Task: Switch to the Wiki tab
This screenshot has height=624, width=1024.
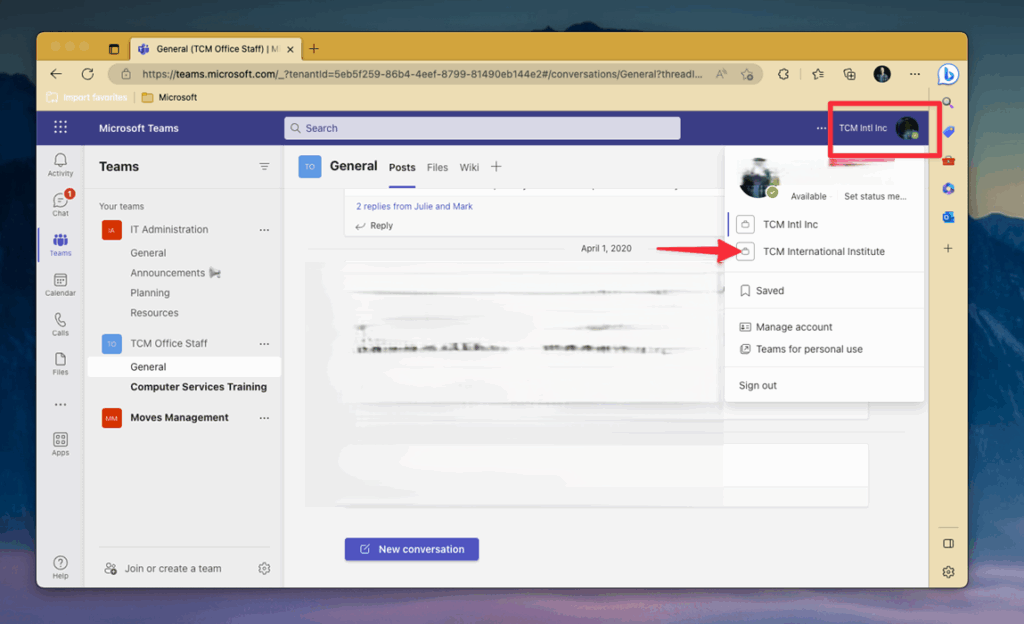Action: tap(469, 167)
